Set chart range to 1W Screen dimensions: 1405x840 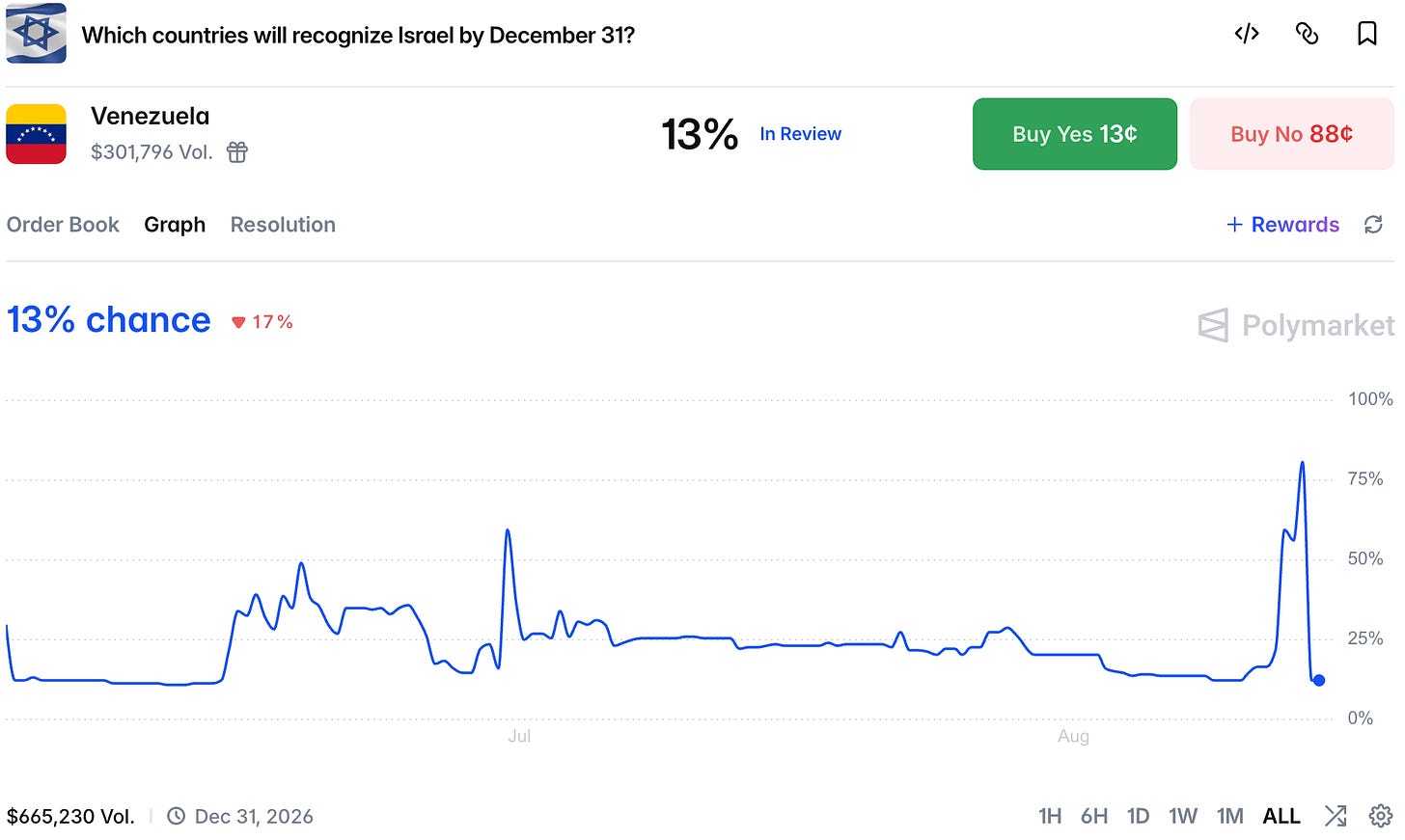click(1183, 816)
